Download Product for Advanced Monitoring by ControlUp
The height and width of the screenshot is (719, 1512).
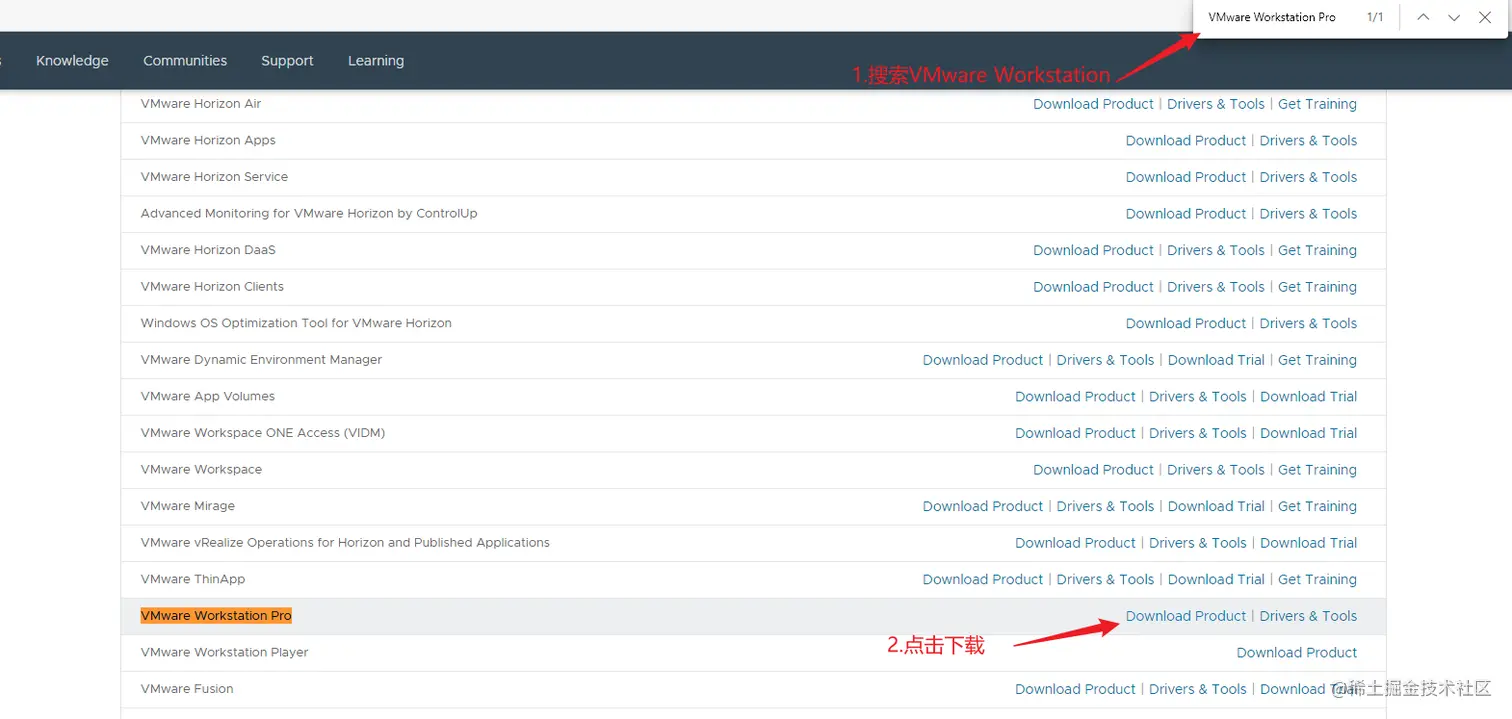coord(1186,214)
